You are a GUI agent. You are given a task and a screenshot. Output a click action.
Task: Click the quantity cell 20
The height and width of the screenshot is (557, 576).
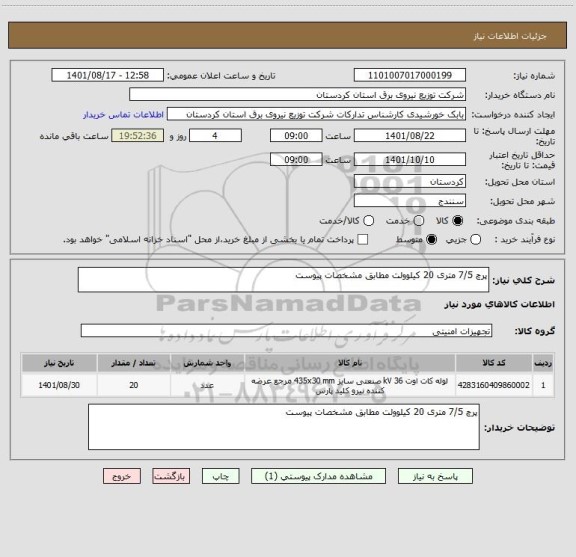pyautogui.click(x=134, y=385)
